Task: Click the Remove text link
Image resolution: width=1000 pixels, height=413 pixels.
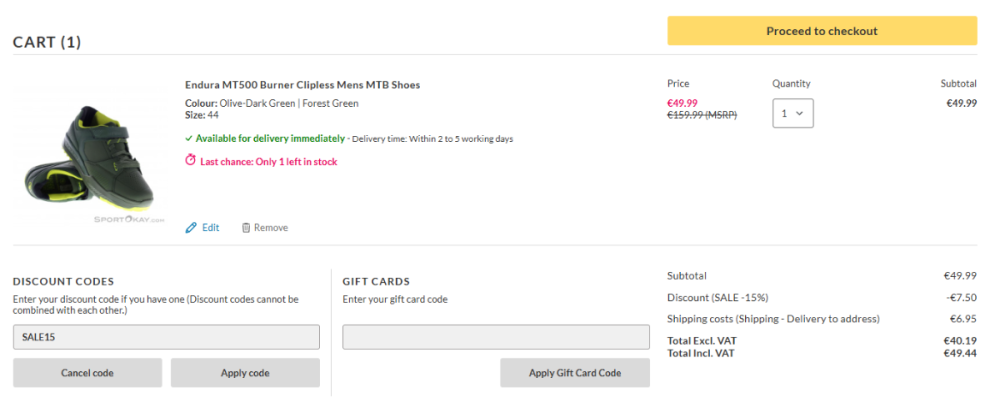Action: (x=270, y=228)
